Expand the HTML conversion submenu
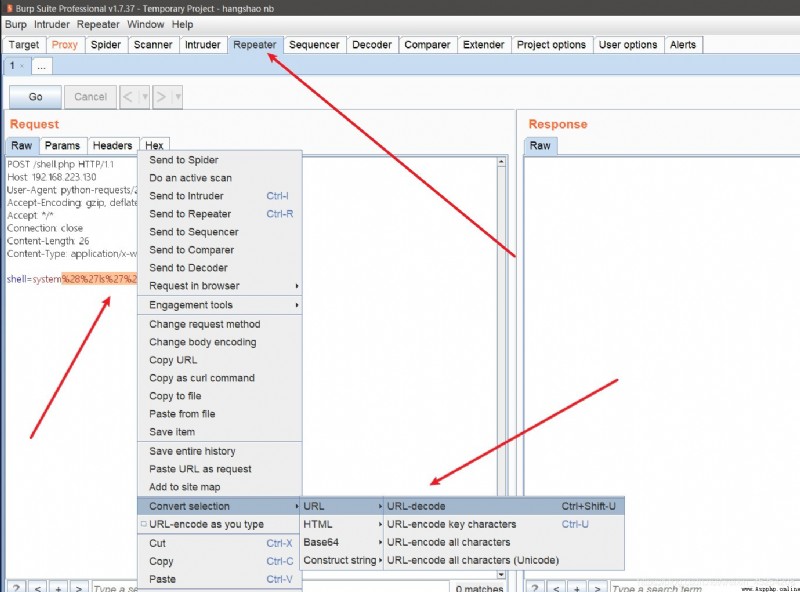 pyautogui.click(x=342, y=524)
